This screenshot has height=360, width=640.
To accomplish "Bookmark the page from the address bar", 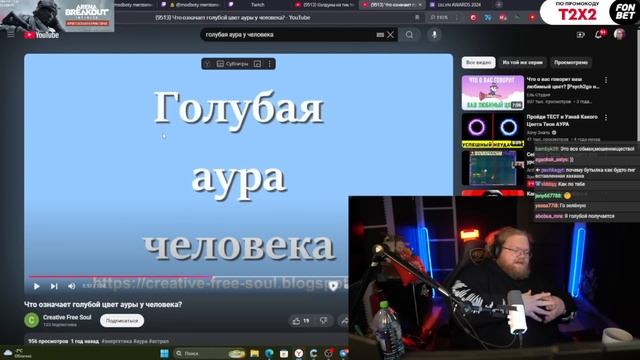I will click(x=417, y=18).
